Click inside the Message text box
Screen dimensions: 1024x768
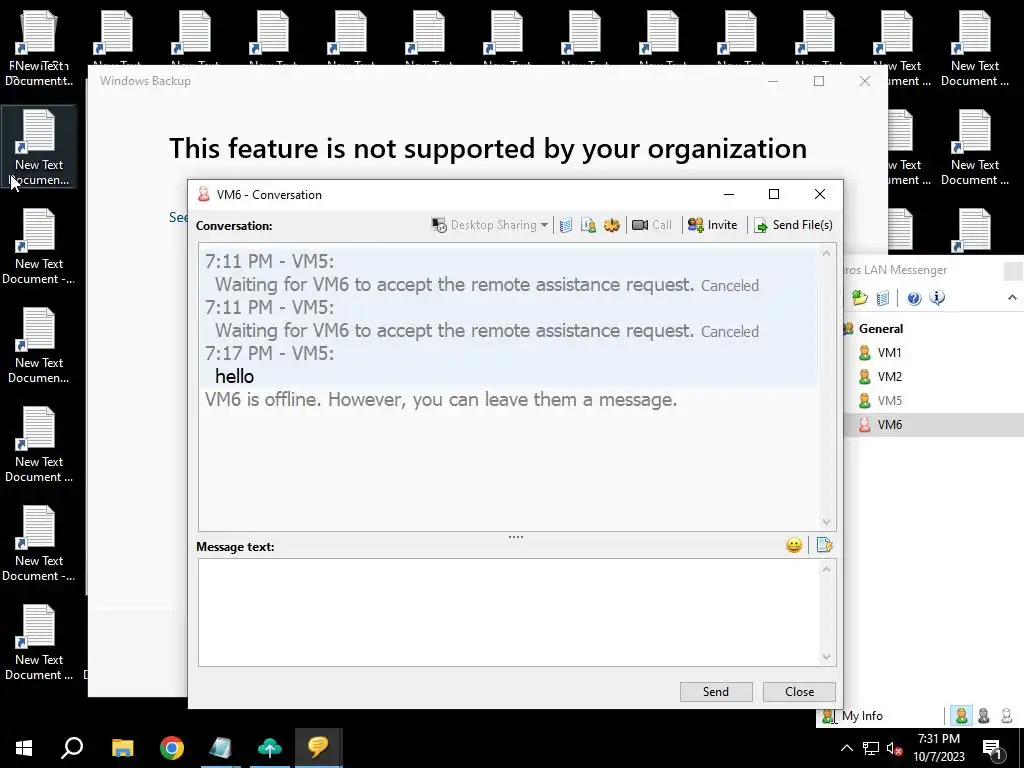(509, 612)
